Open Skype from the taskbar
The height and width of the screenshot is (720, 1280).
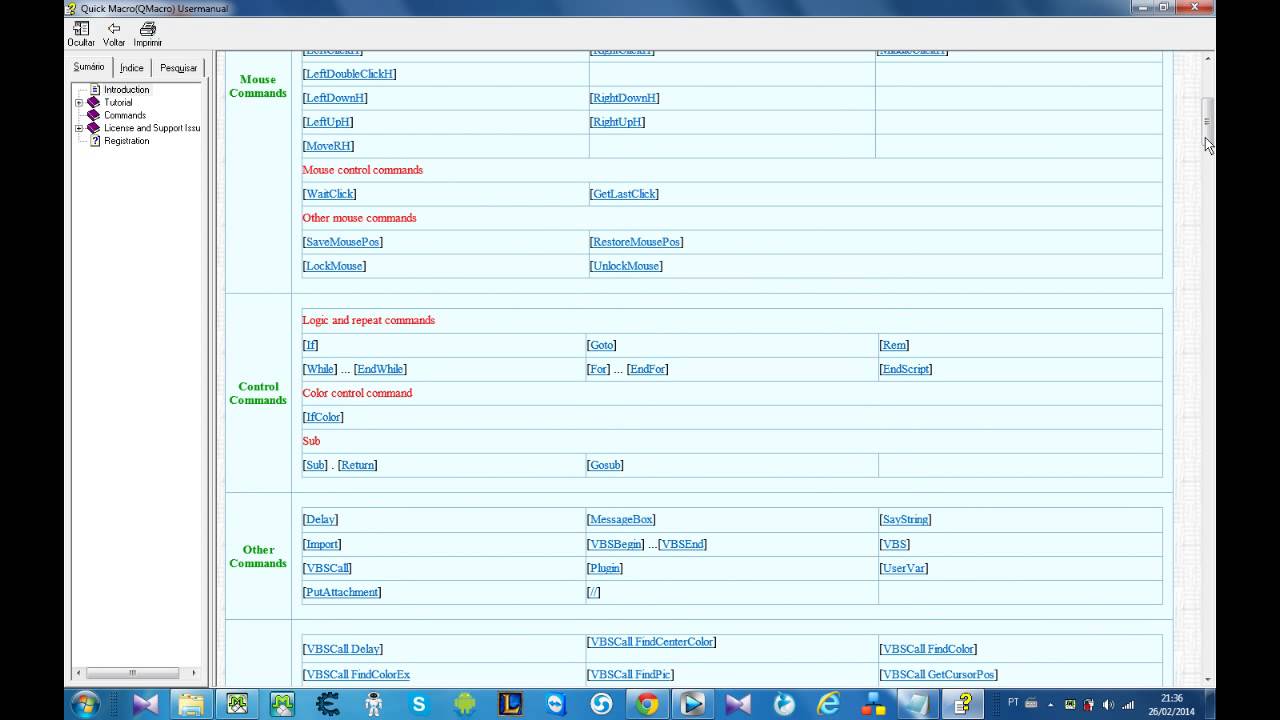coord(419,704)
